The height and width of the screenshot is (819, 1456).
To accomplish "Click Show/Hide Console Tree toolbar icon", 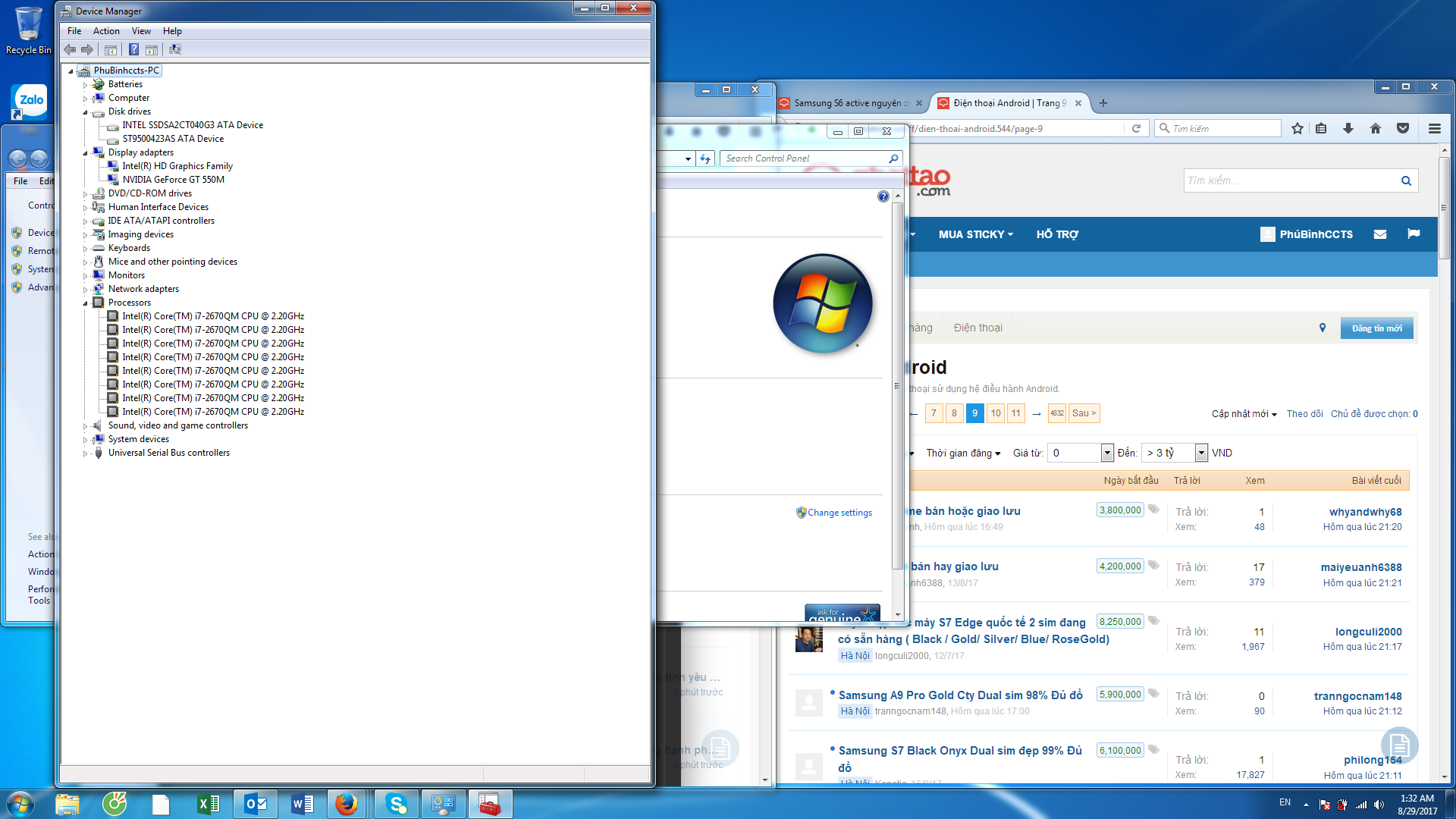I will point(111,50).
